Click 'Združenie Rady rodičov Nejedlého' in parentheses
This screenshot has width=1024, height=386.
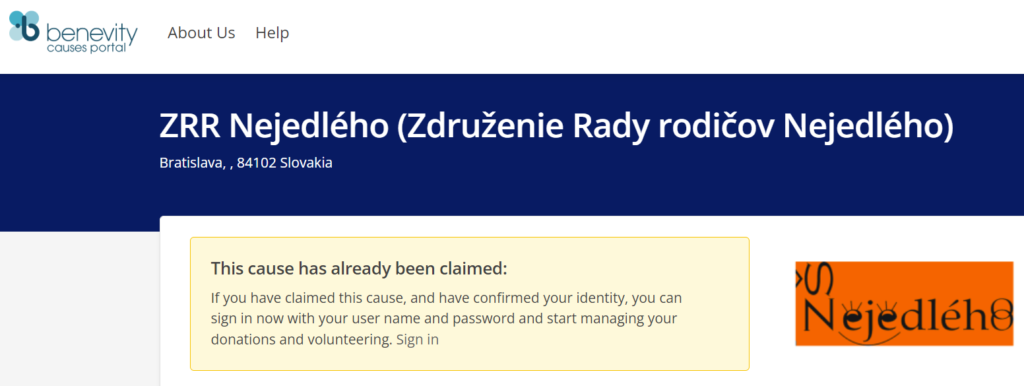point(675,126)
